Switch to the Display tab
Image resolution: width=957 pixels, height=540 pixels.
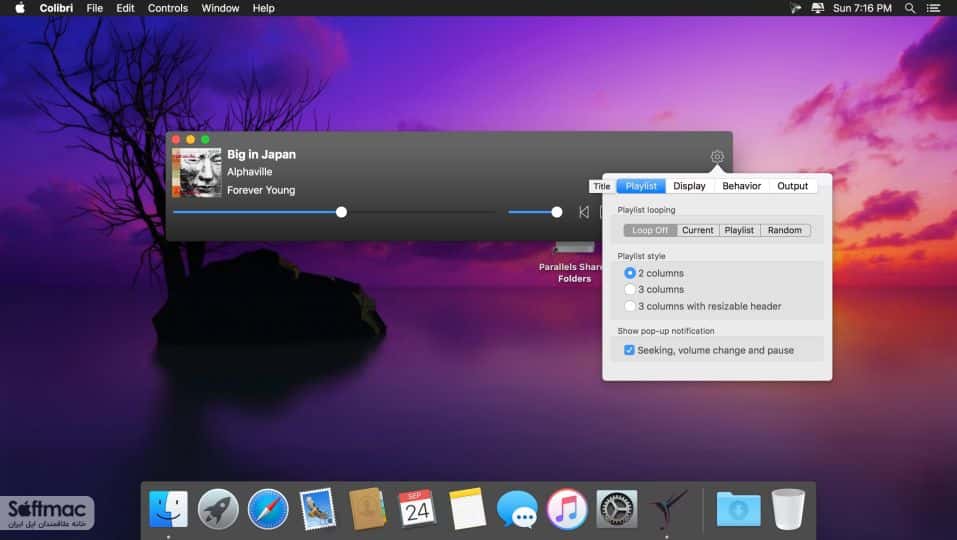[x=689, y=185]
